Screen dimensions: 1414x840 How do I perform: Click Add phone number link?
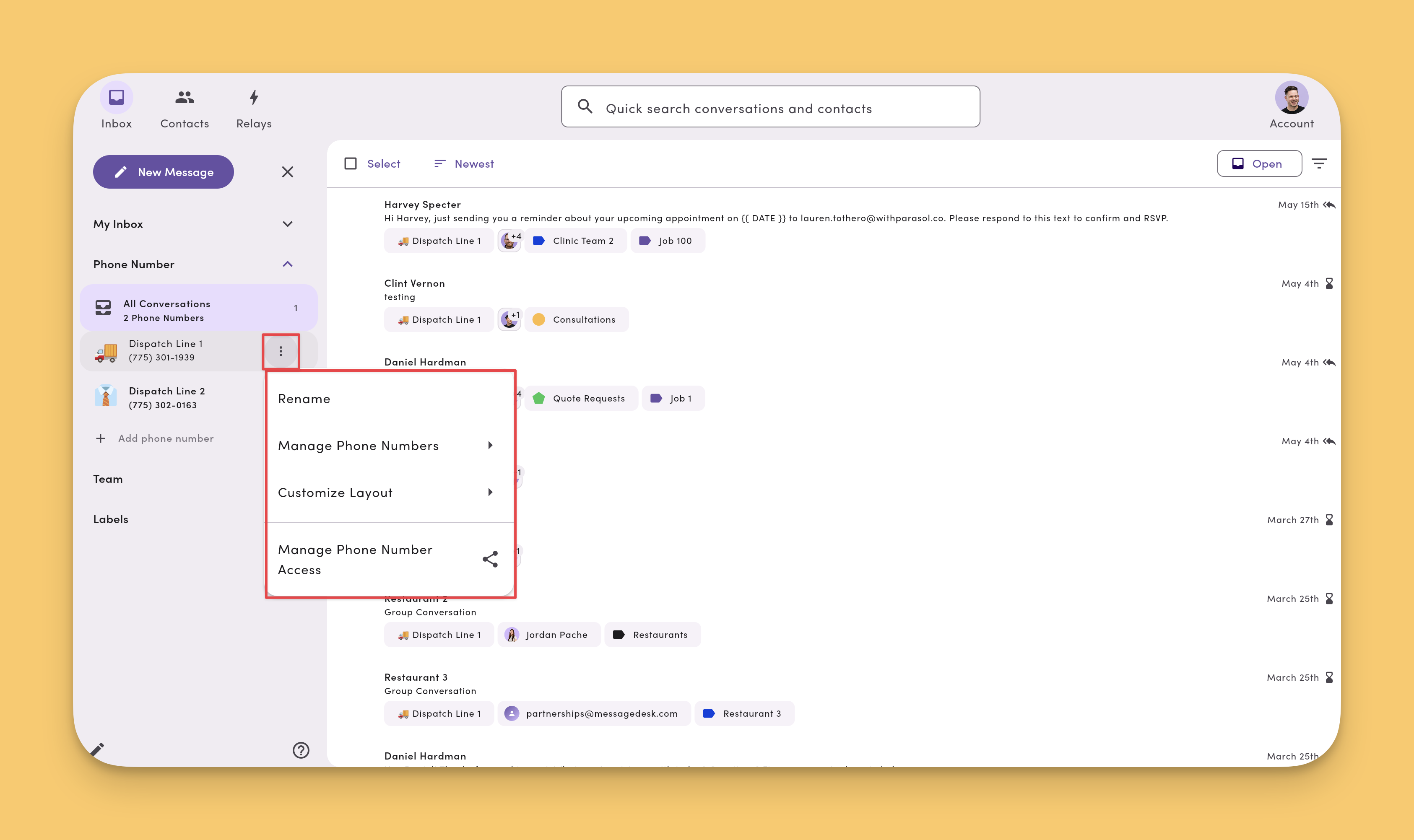pyautogui.click(x=165, y=438)
